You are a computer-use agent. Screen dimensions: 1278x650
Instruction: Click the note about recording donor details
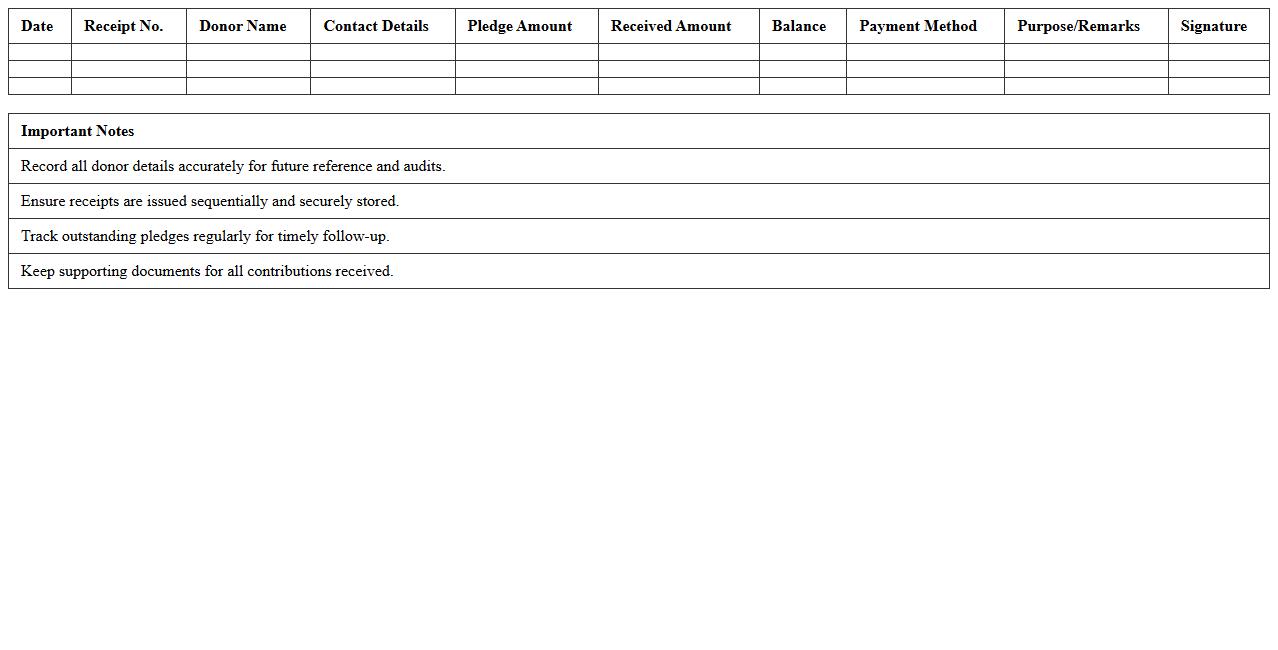coord(233,166)
